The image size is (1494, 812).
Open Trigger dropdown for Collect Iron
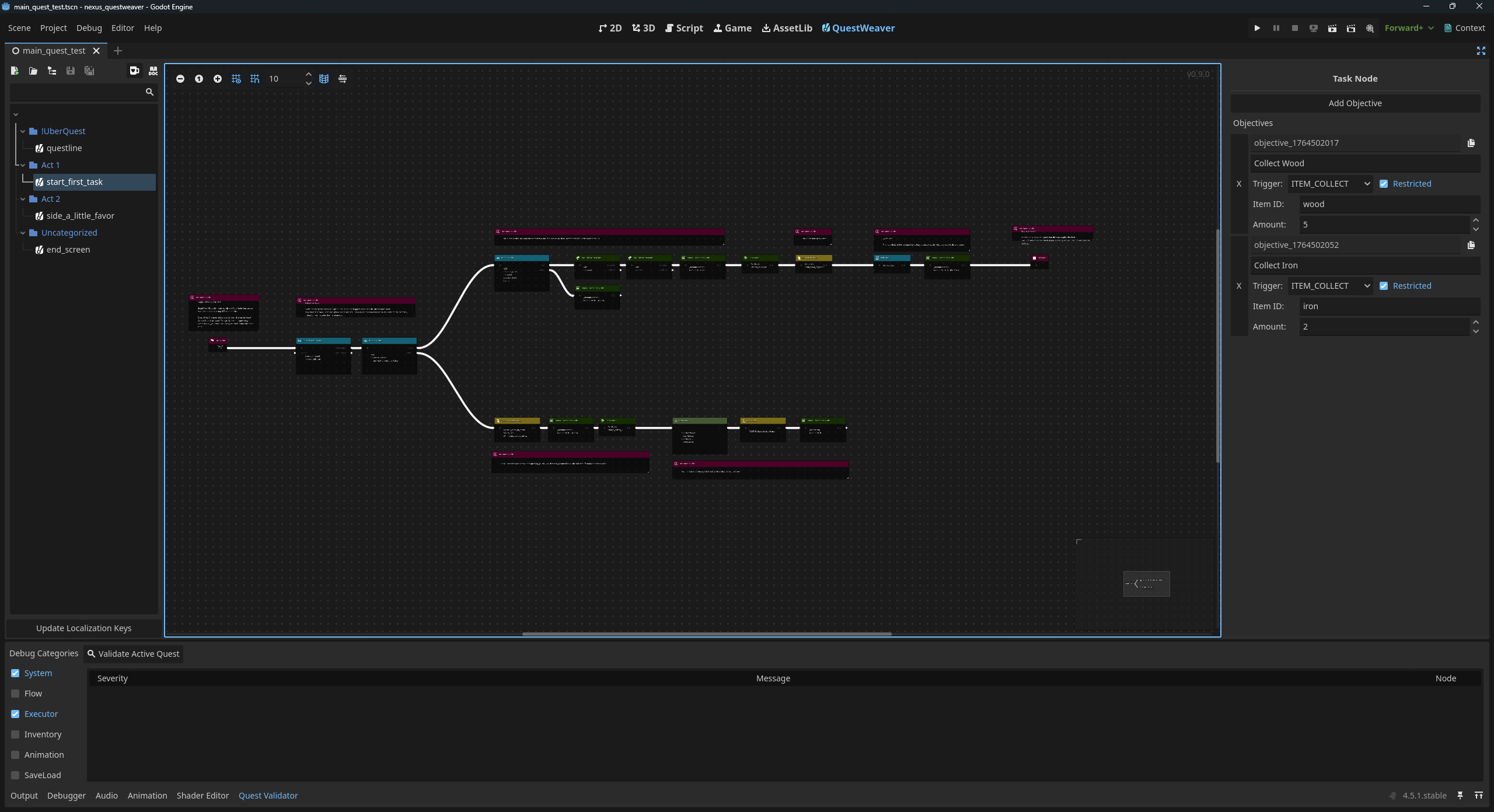1331,286
